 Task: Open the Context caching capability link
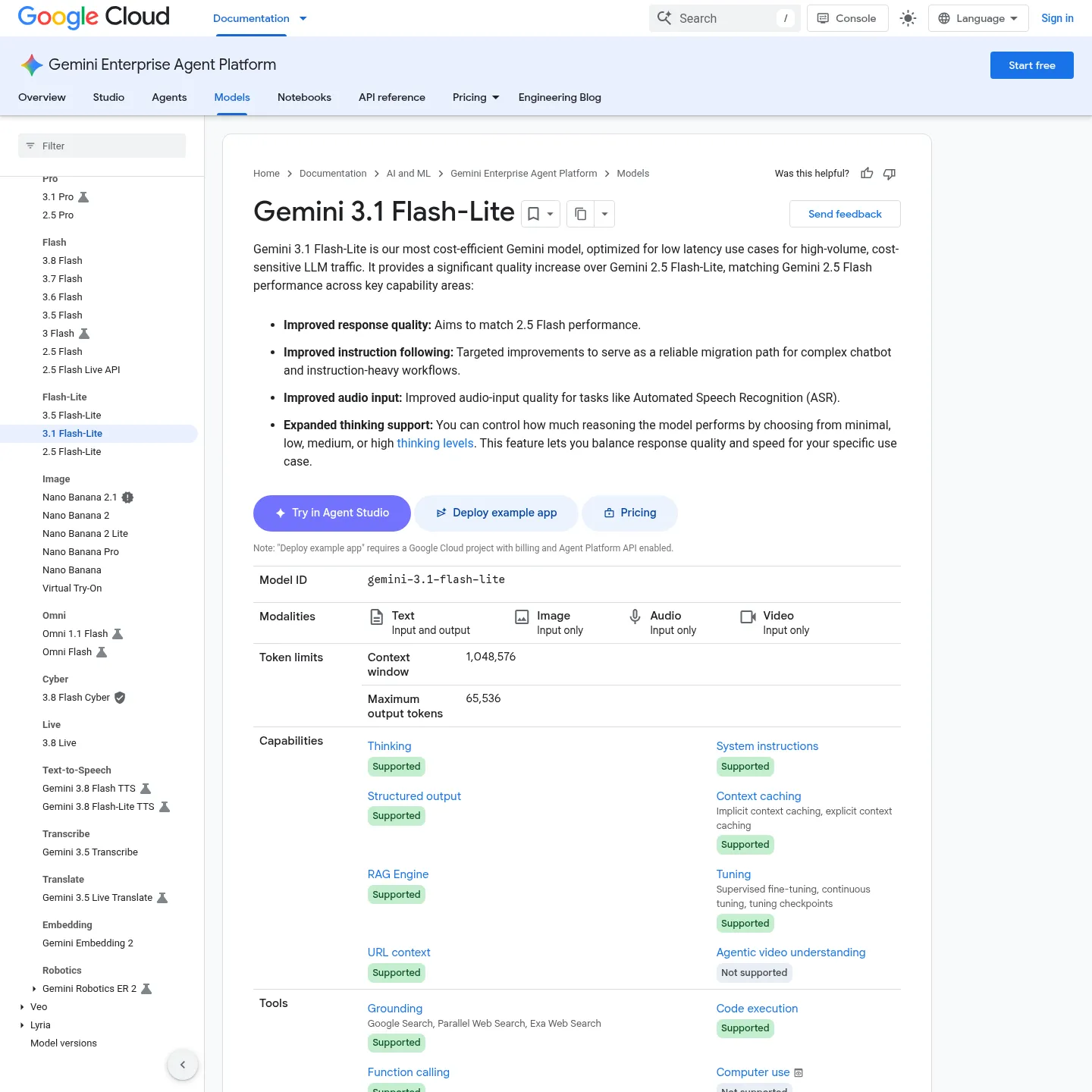click(x=758, y=796)
